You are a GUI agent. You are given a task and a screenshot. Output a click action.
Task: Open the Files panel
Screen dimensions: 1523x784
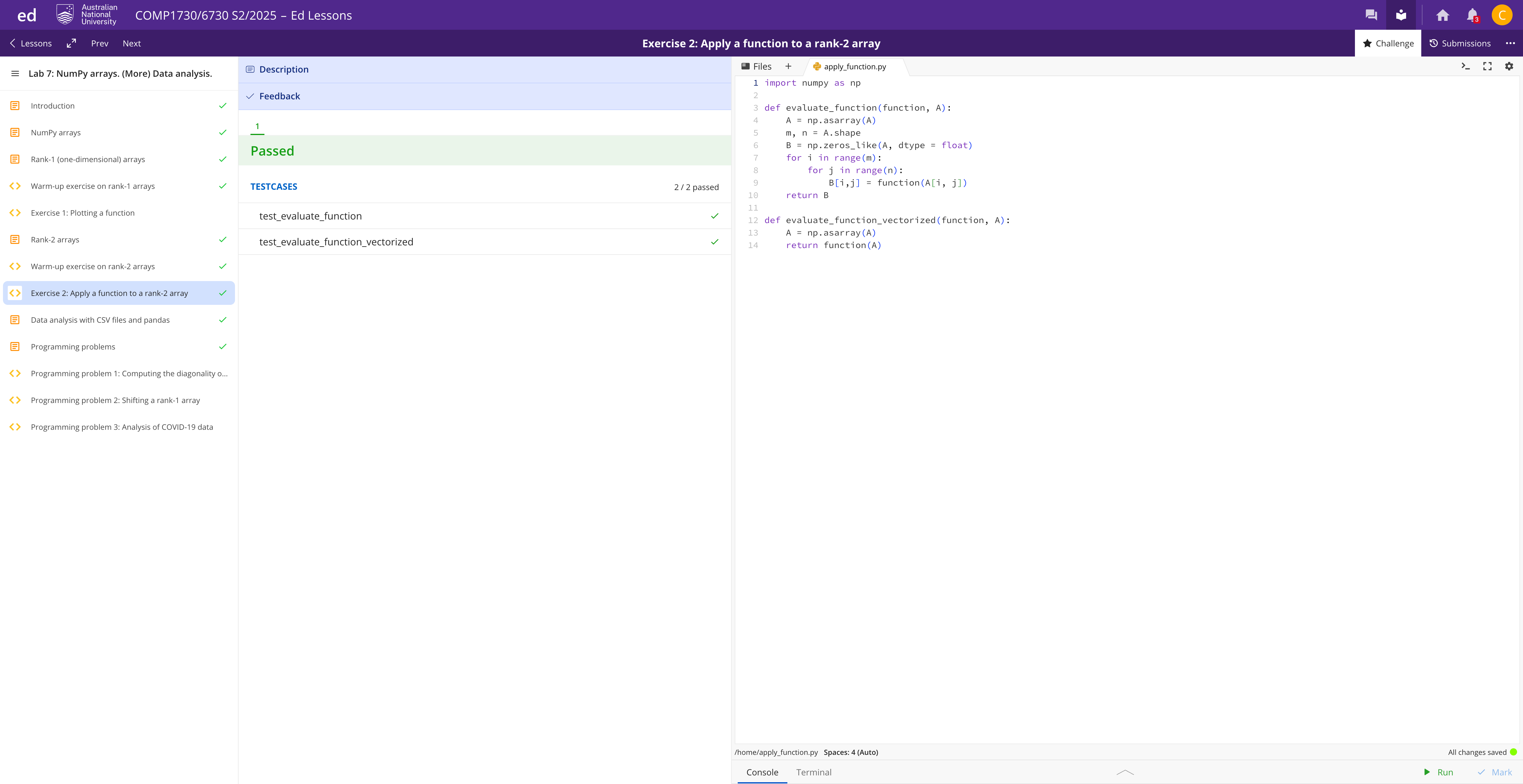pyautogui.click(x=756, y=66)
